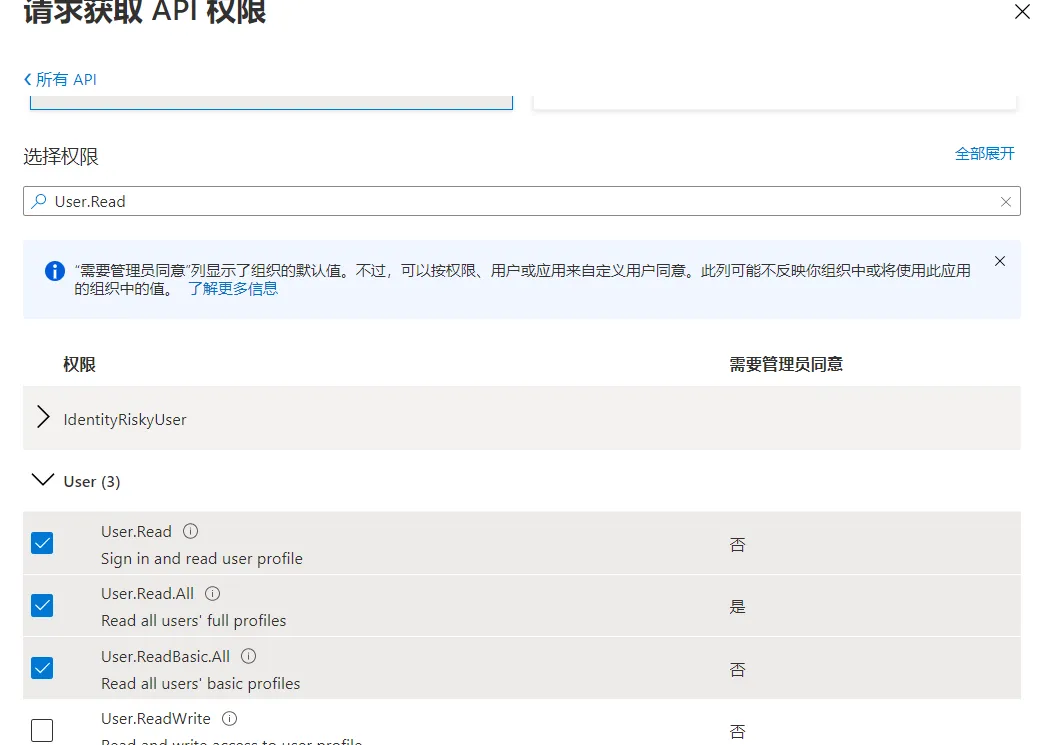Viewport: 1043px width, 745px height.
Task: Click the 选择权限 section heading
Action: 61,156
